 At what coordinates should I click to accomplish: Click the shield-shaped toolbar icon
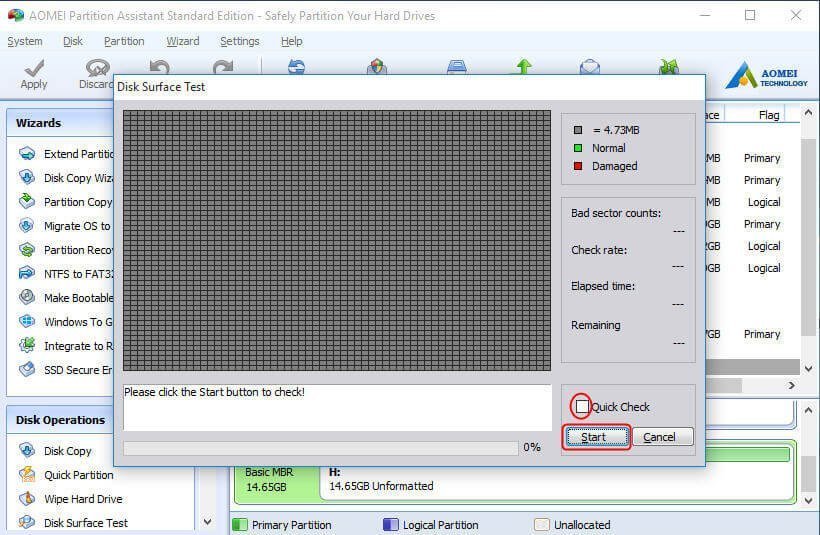[x=377, y=66]
